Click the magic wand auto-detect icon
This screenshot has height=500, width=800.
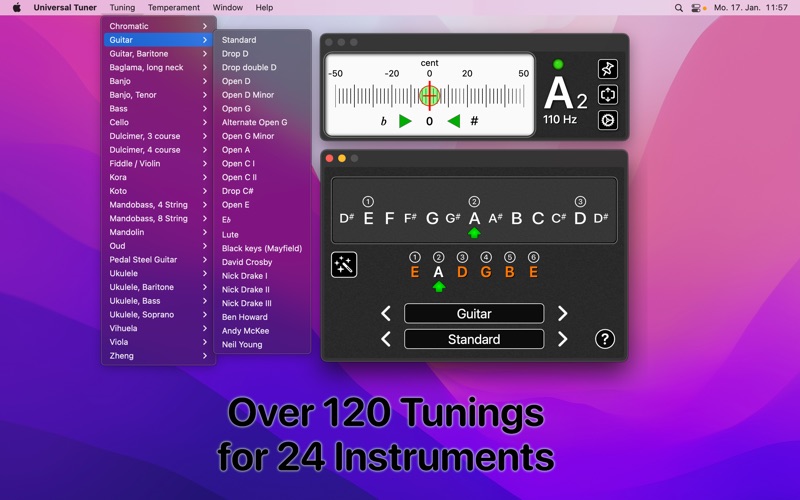tap(344, 265)
